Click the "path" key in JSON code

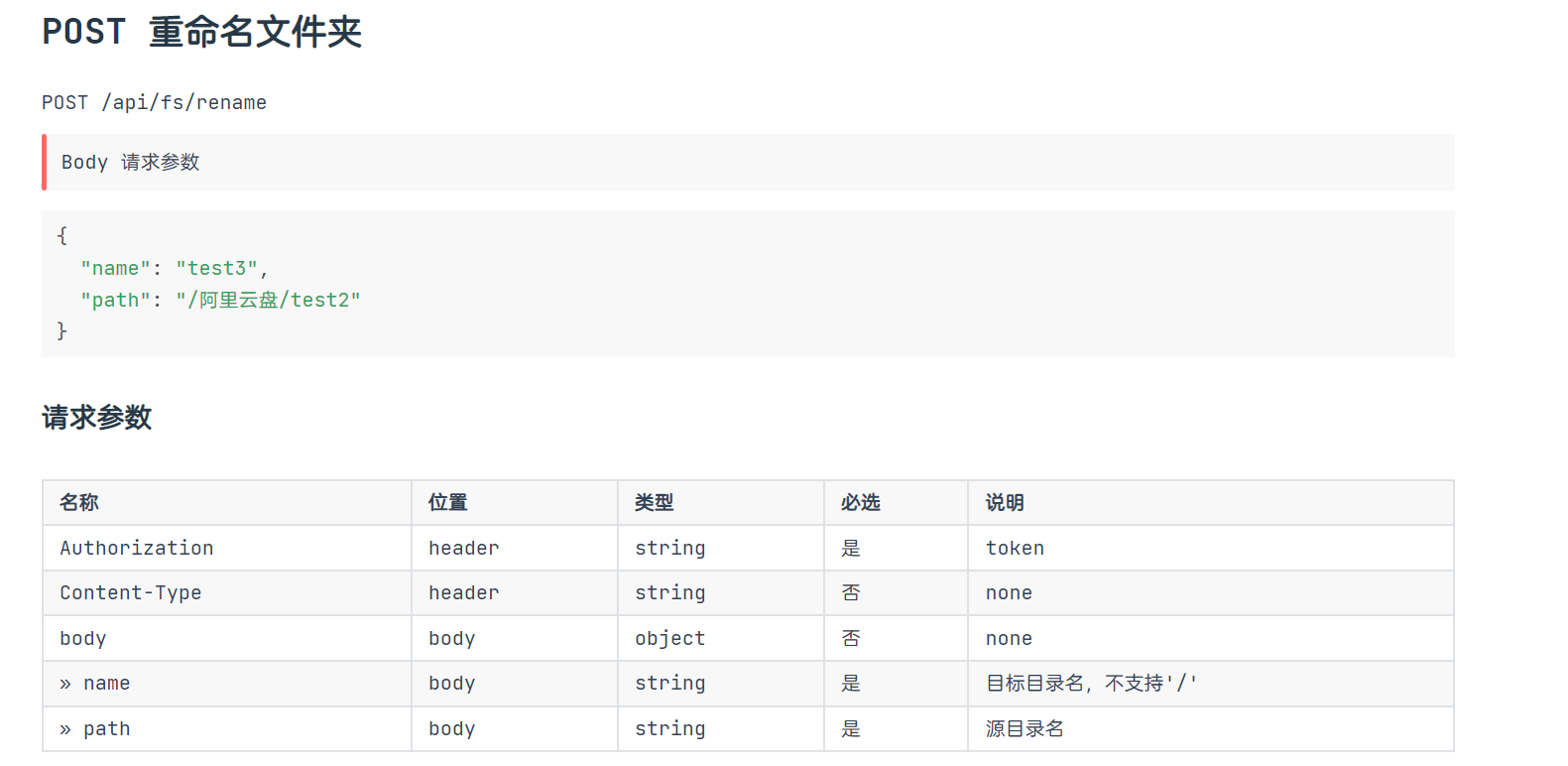(x=115, y=300)
